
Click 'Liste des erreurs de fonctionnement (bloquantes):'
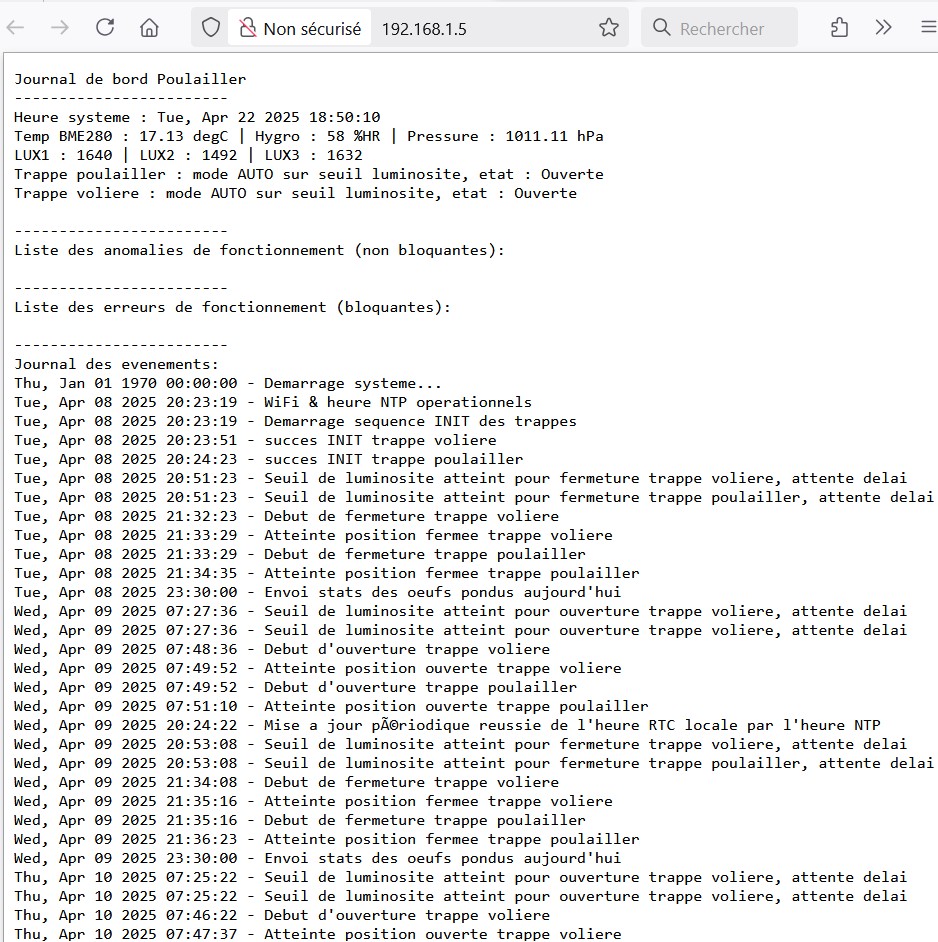233,308
